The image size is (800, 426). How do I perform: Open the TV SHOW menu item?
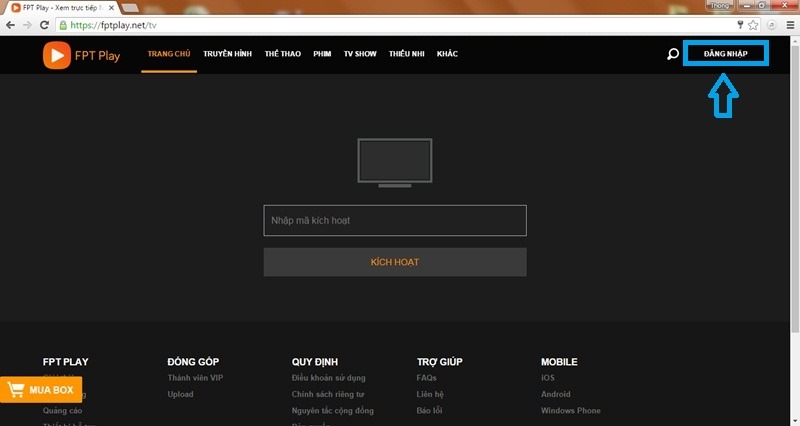[x=360, y=54]
